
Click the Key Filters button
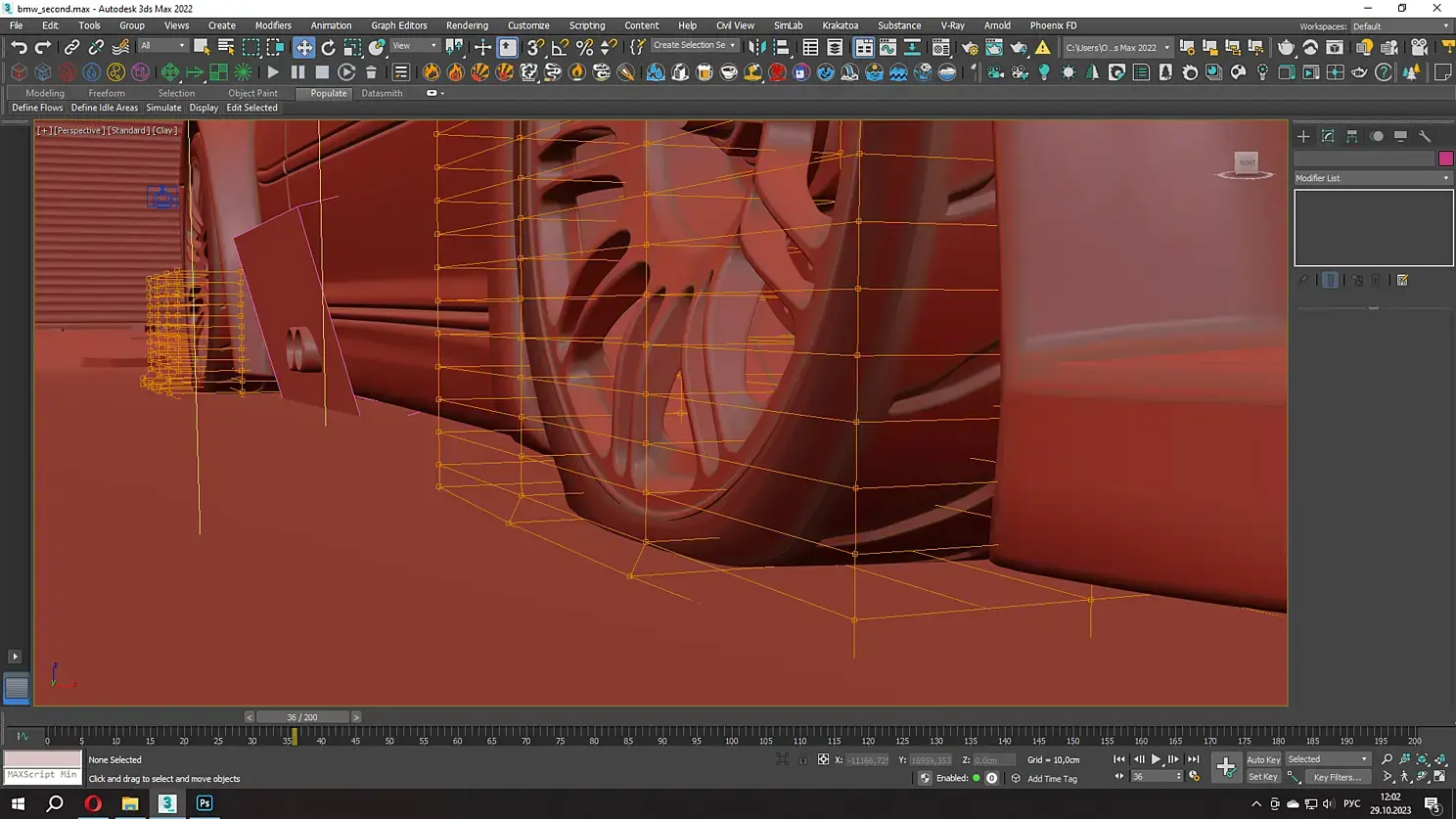coord(1337,777)
